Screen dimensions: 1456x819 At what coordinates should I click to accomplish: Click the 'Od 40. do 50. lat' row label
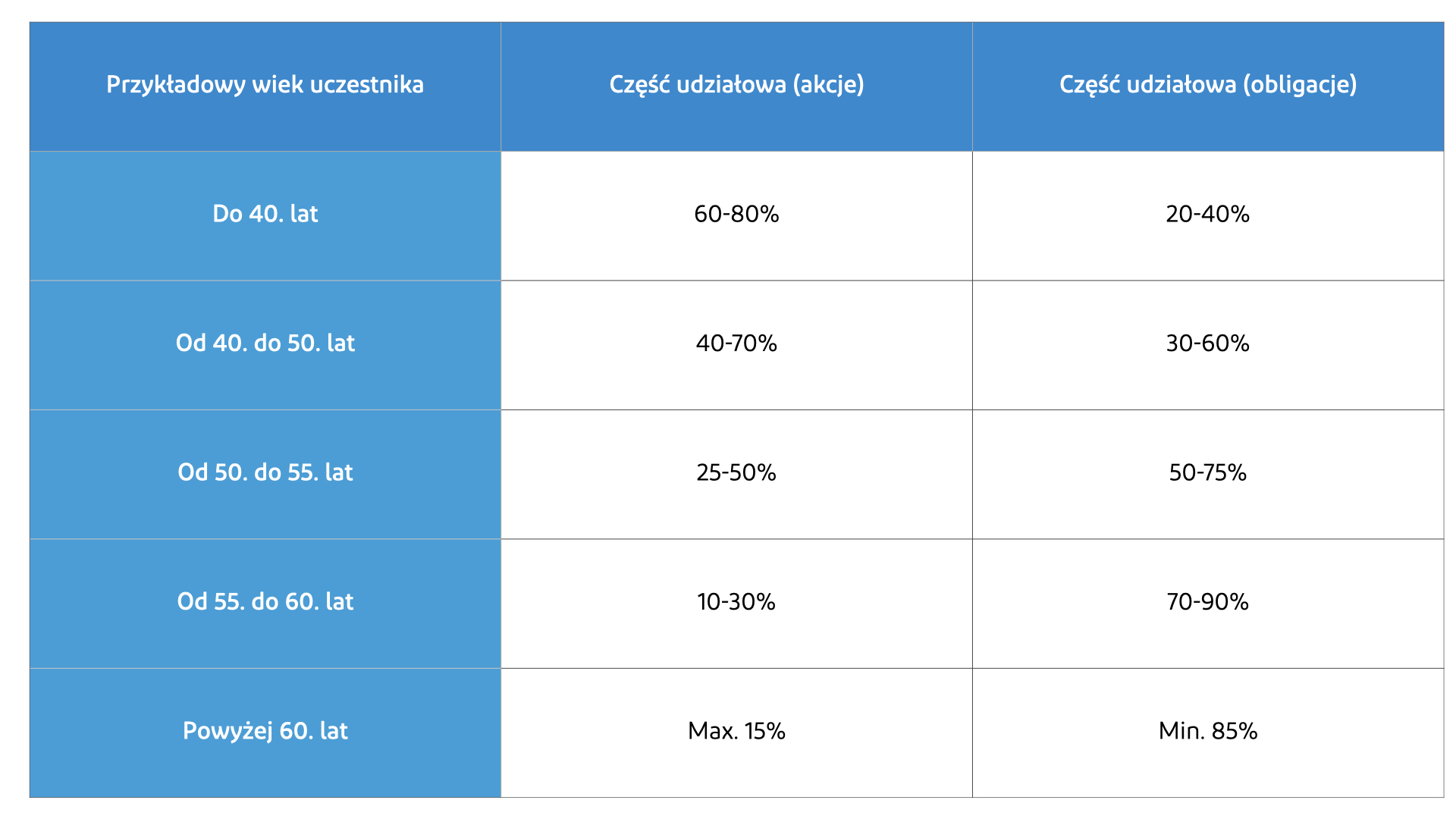(x=265, y=345)
